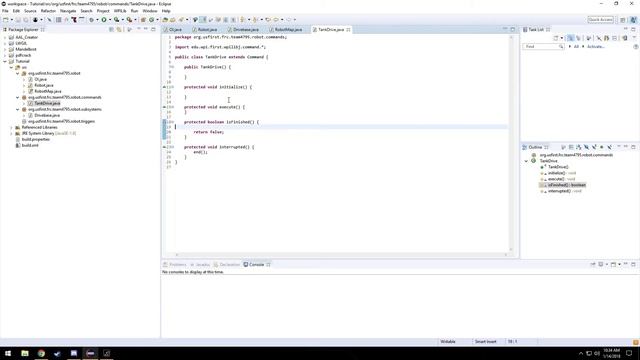This screenshot has height=360, width=640.
Task: Click the Open Perspective icon
Action: coord(623,20)
